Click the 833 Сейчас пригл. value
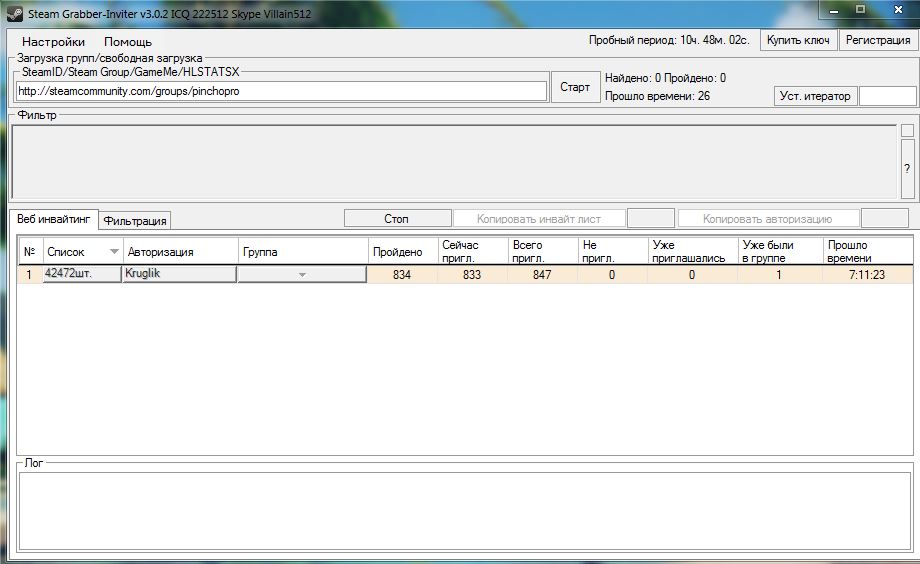 (472, 275)
